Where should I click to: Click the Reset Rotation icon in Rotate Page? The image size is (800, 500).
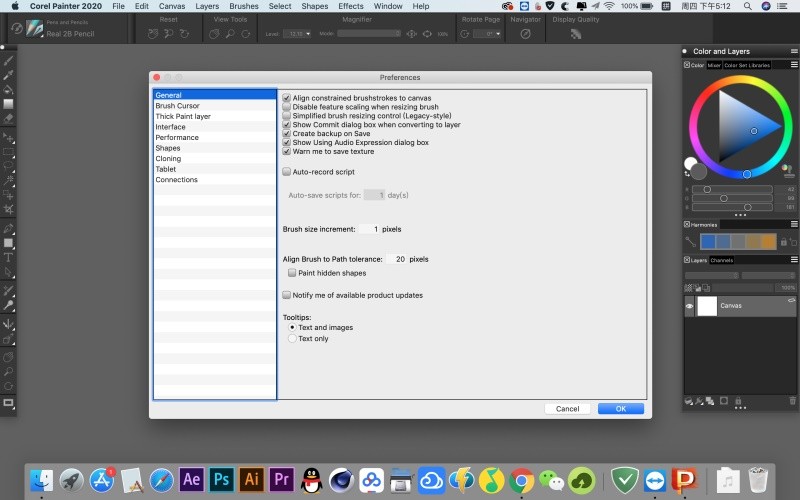464,34
